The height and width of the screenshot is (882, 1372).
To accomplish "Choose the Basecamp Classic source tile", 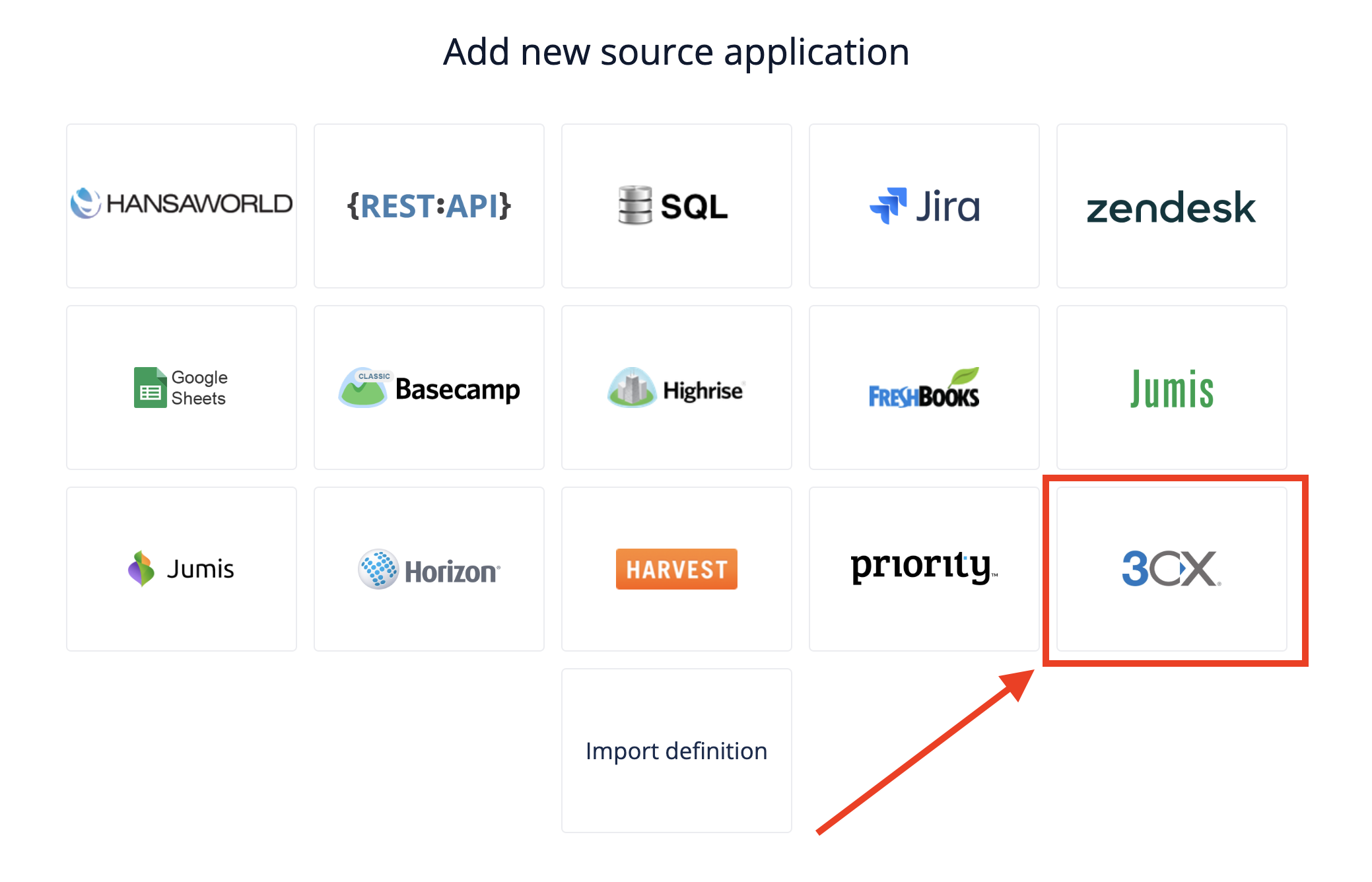I will (x=429, y=388).
